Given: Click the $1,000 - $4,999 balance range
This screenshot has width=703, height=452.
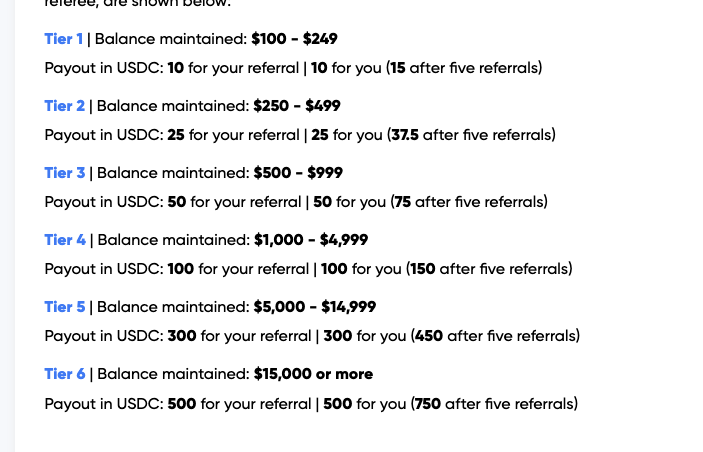Looking at the screenshot, I should point(311,240).
